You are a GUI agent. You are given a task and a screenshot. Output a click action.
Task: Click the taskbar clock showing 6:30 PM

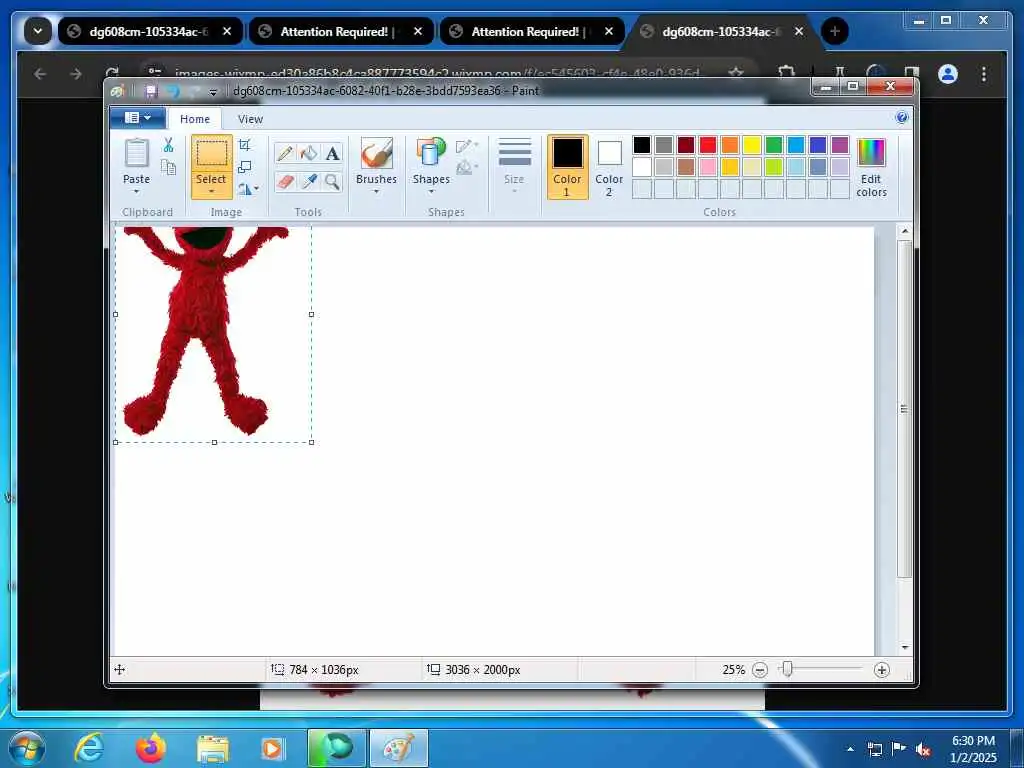[973, 749]
